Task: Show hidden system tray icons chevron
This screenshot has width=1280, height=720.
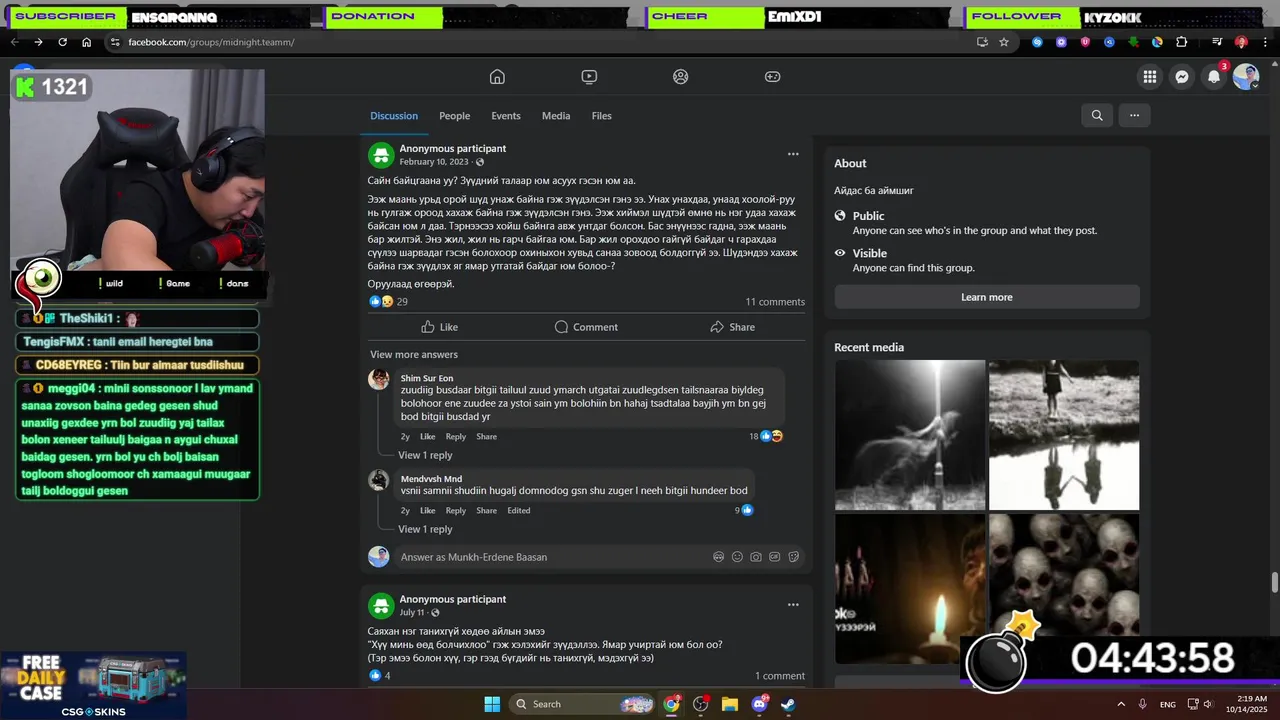Action: [x=1121, y=704]
